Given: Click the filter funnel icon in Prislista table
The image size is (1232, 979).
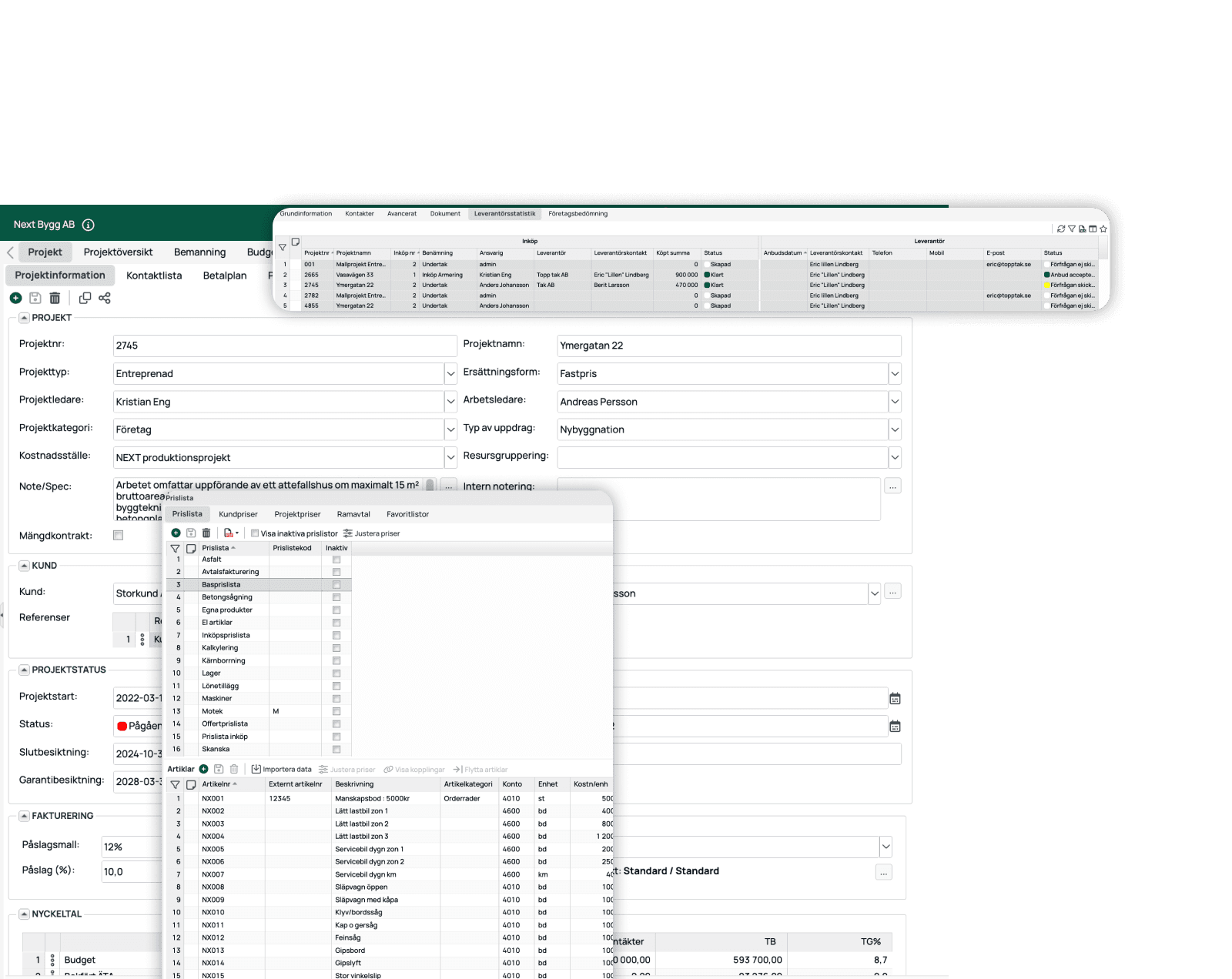Looking at the screenshot, I should click(175, 549).
